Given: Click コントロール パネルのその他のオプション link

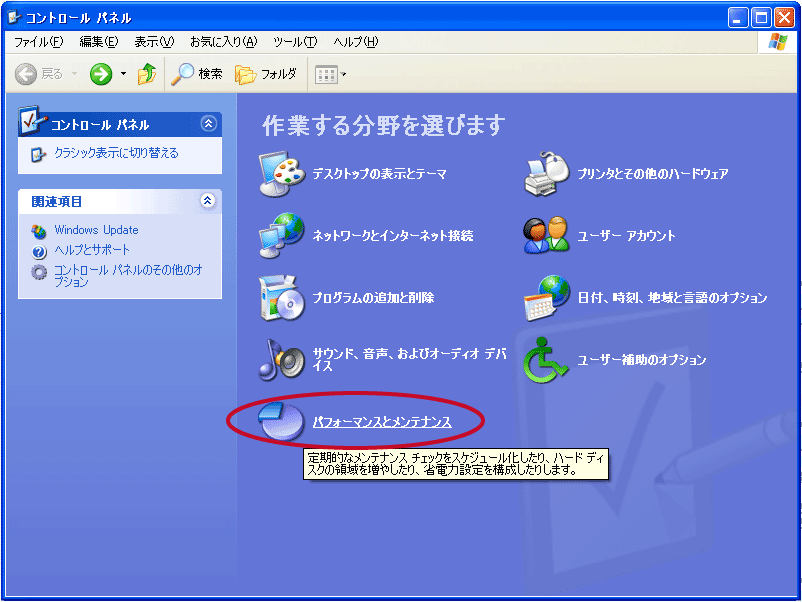Looking at the screenshot, I should [129, 276].
